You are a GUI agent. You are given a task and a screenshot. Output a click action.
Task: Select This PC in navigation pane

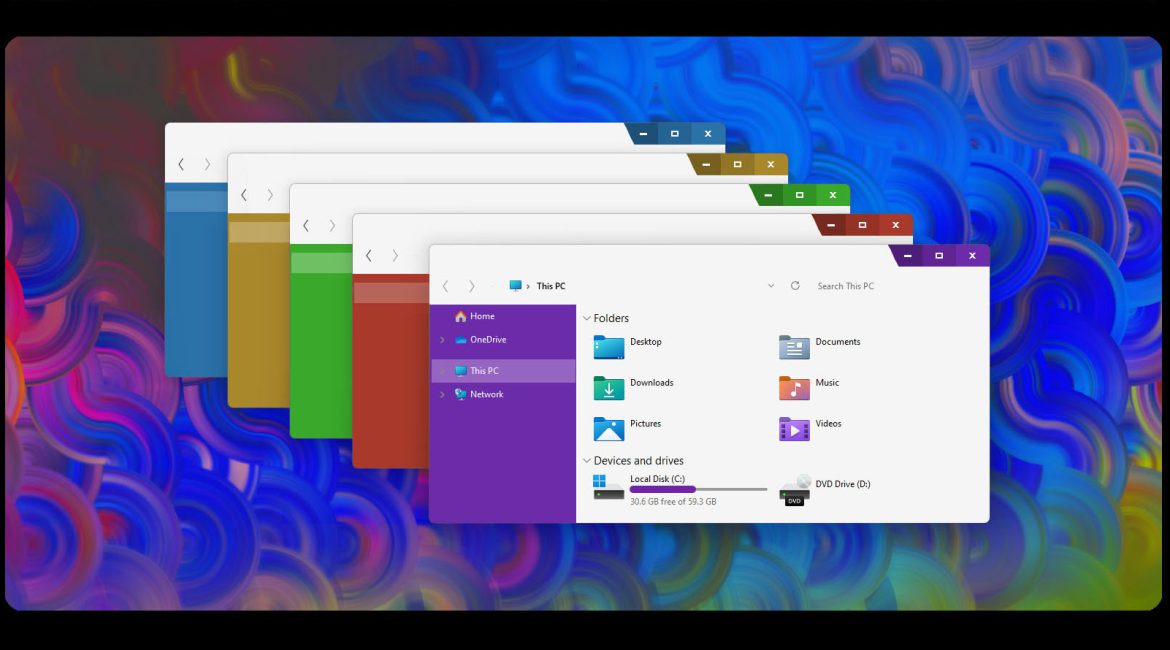point(504,371)
